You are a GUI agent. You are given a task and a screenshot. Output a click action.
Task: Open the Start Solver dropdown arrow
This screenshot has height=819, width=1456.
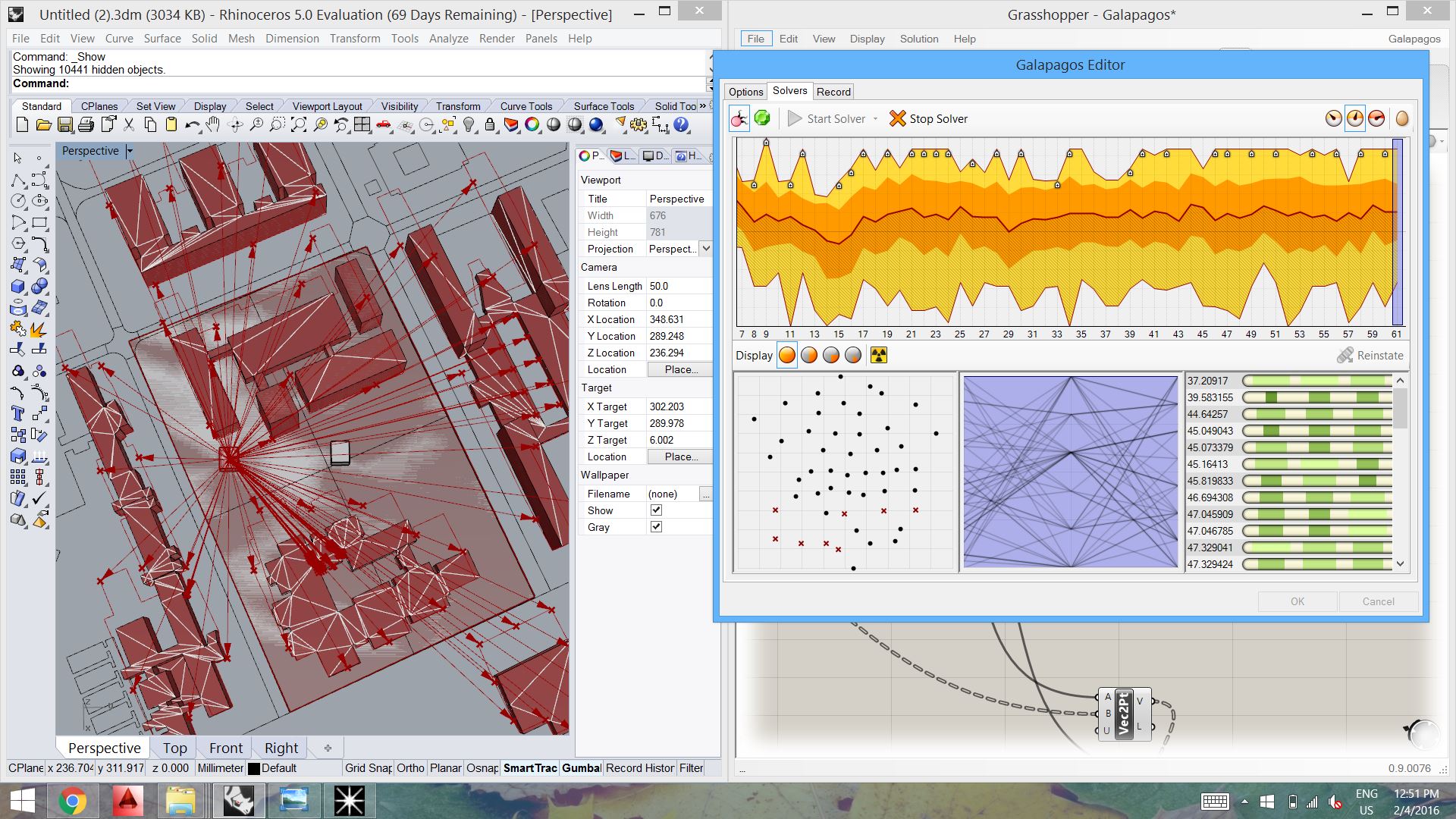pyautogui.click(x=875, y=119)
